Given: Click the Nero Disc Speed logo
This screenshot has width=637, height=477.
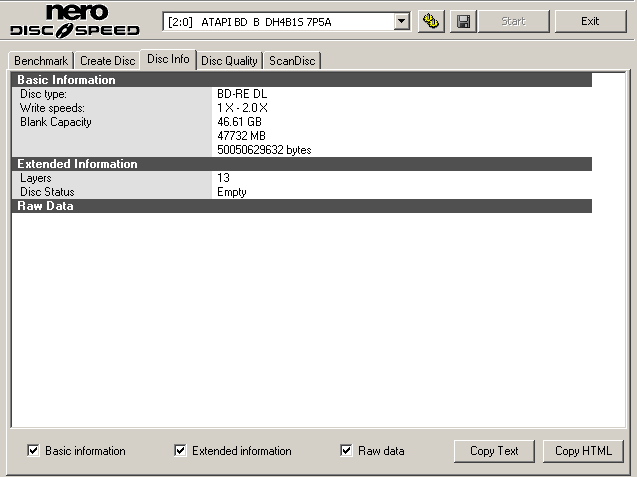Looking at the screenshot, I should tap(75, 21).
